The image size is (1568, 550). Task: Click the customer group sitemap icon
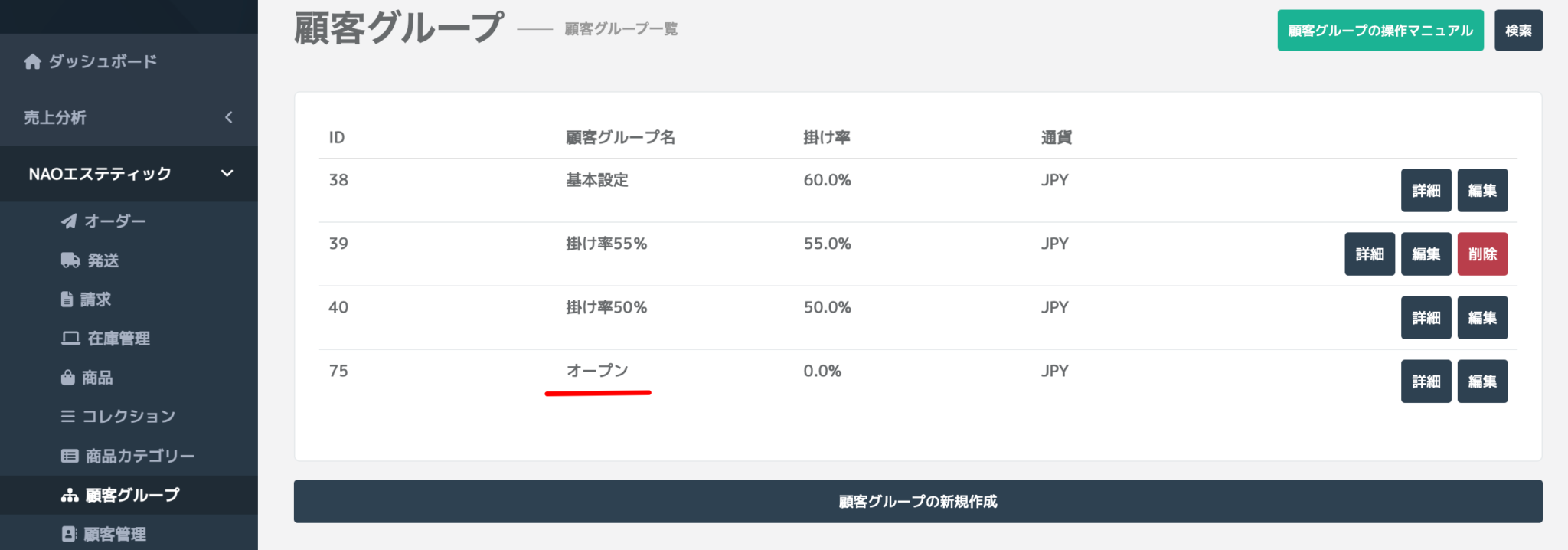tap(70, 496)
